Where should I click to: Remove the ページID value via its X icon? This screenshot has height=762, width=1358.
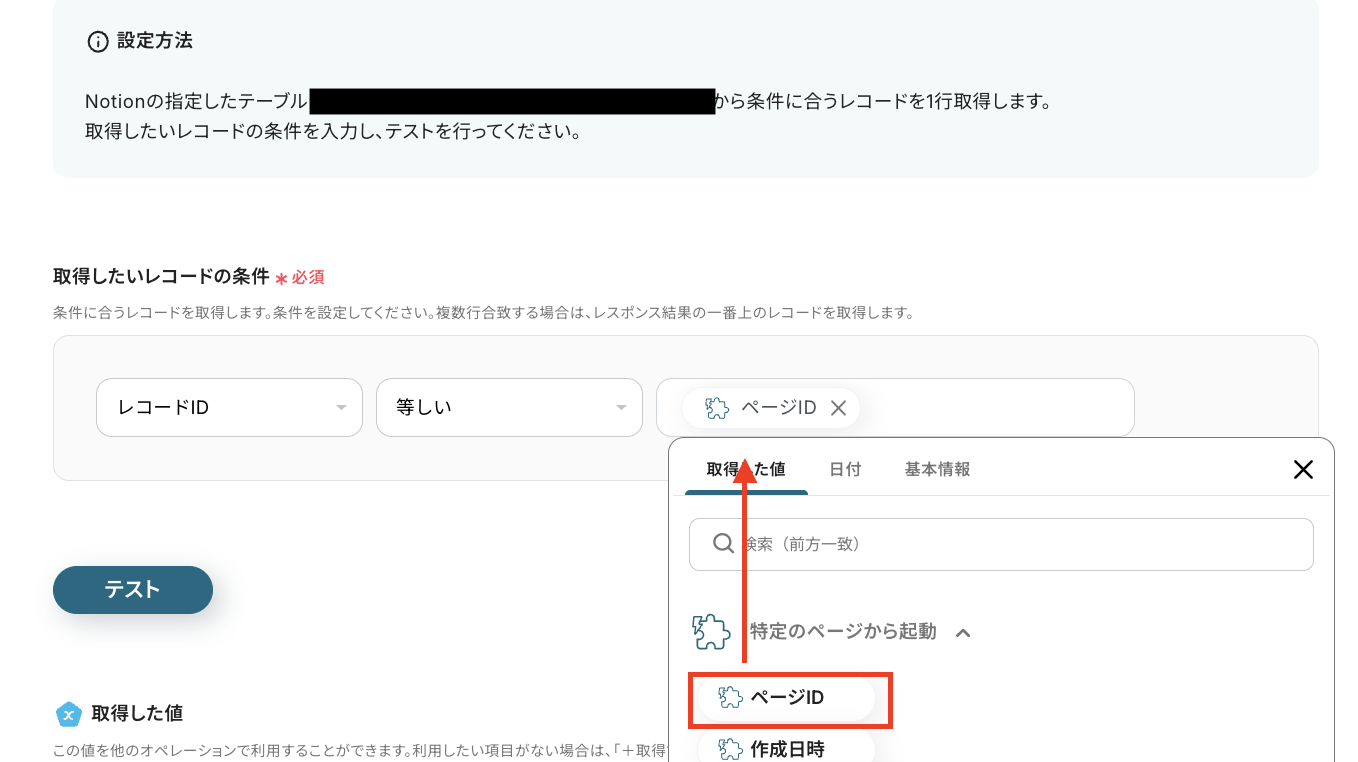click(839, 407)
